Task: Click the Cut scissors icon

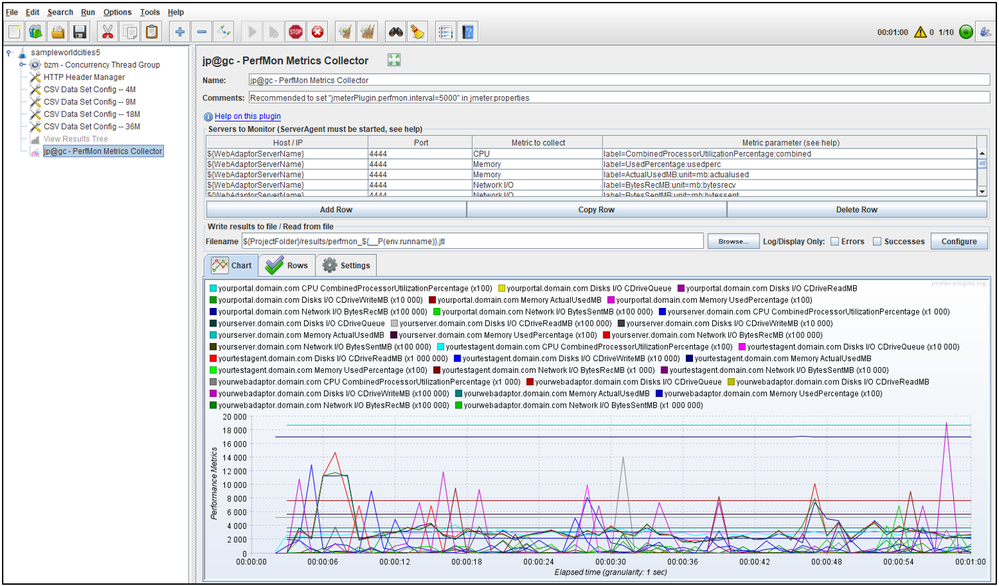Action: click(x=106, y=32)
